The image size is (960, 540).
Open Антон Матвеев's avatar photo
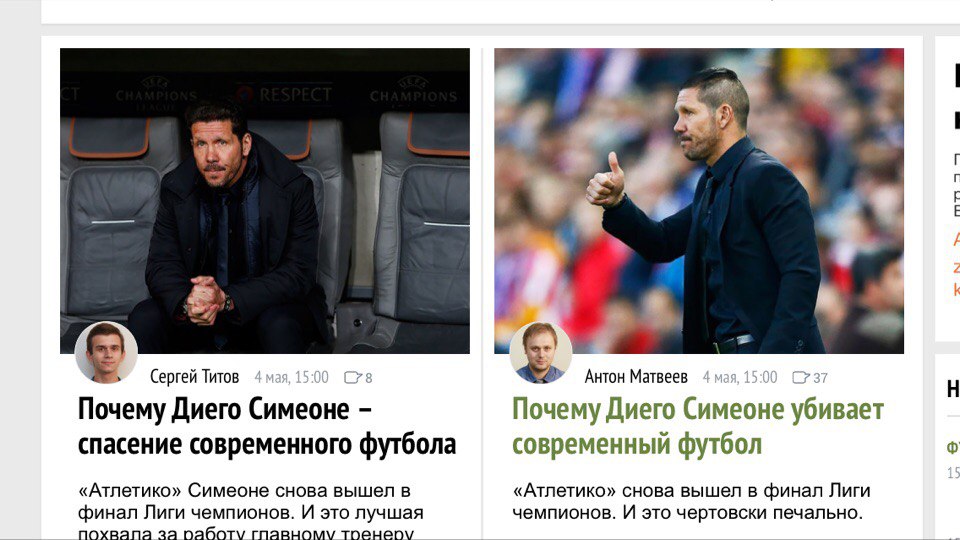click(541, 353)
